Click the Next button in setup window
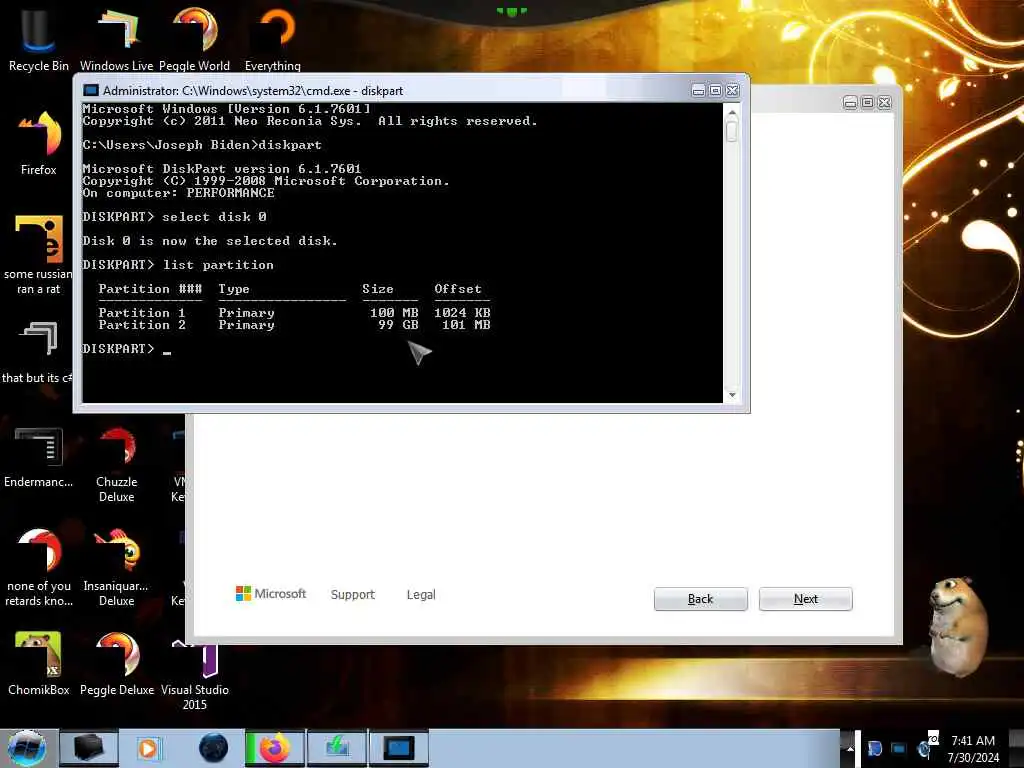Viewport: 1024px width, 768px height. click(x=806, y=599)
